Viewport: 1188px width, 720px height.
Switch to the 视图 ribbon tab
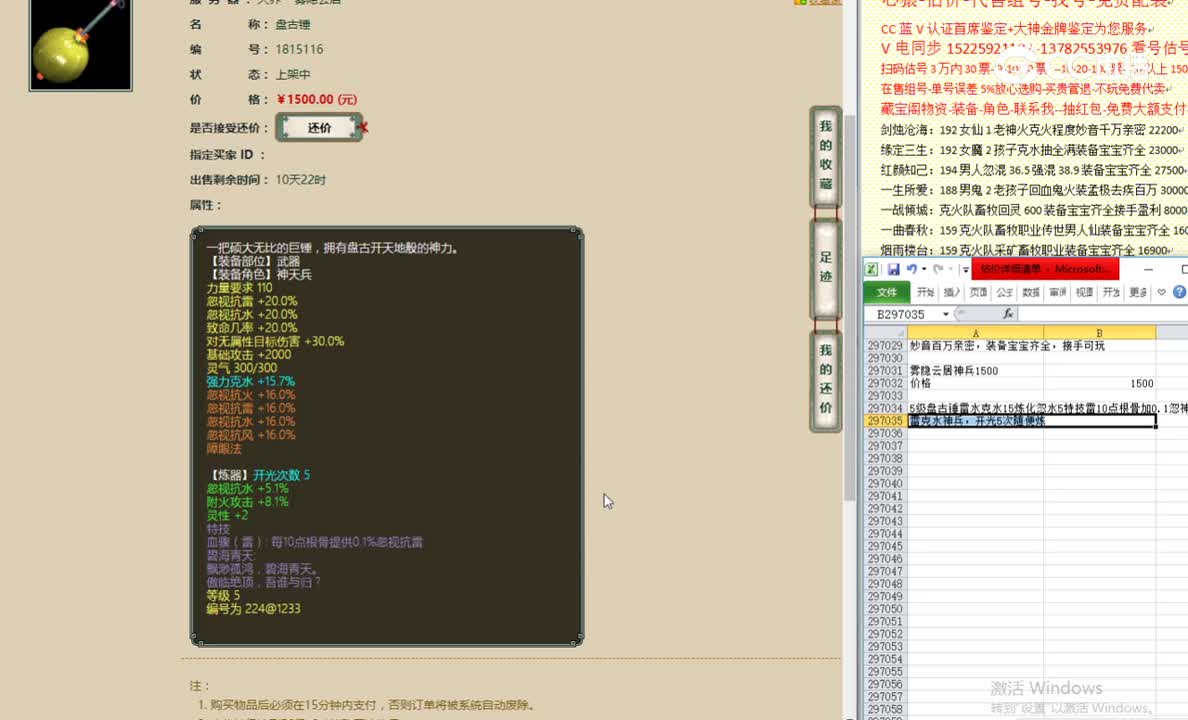(1084, 292)
